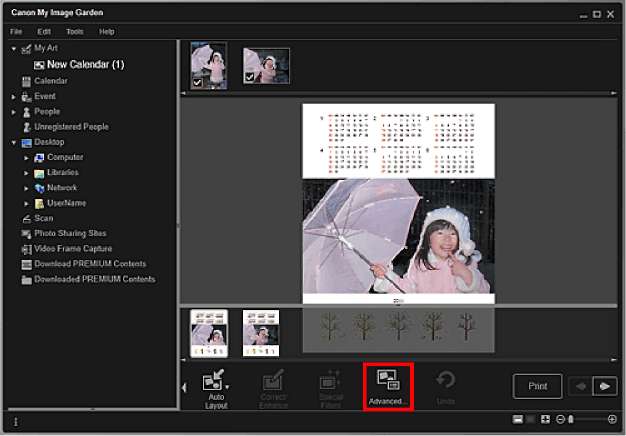Expand the People tree node
The height and width of the screenshot is (436, 626).
(15, 112)
